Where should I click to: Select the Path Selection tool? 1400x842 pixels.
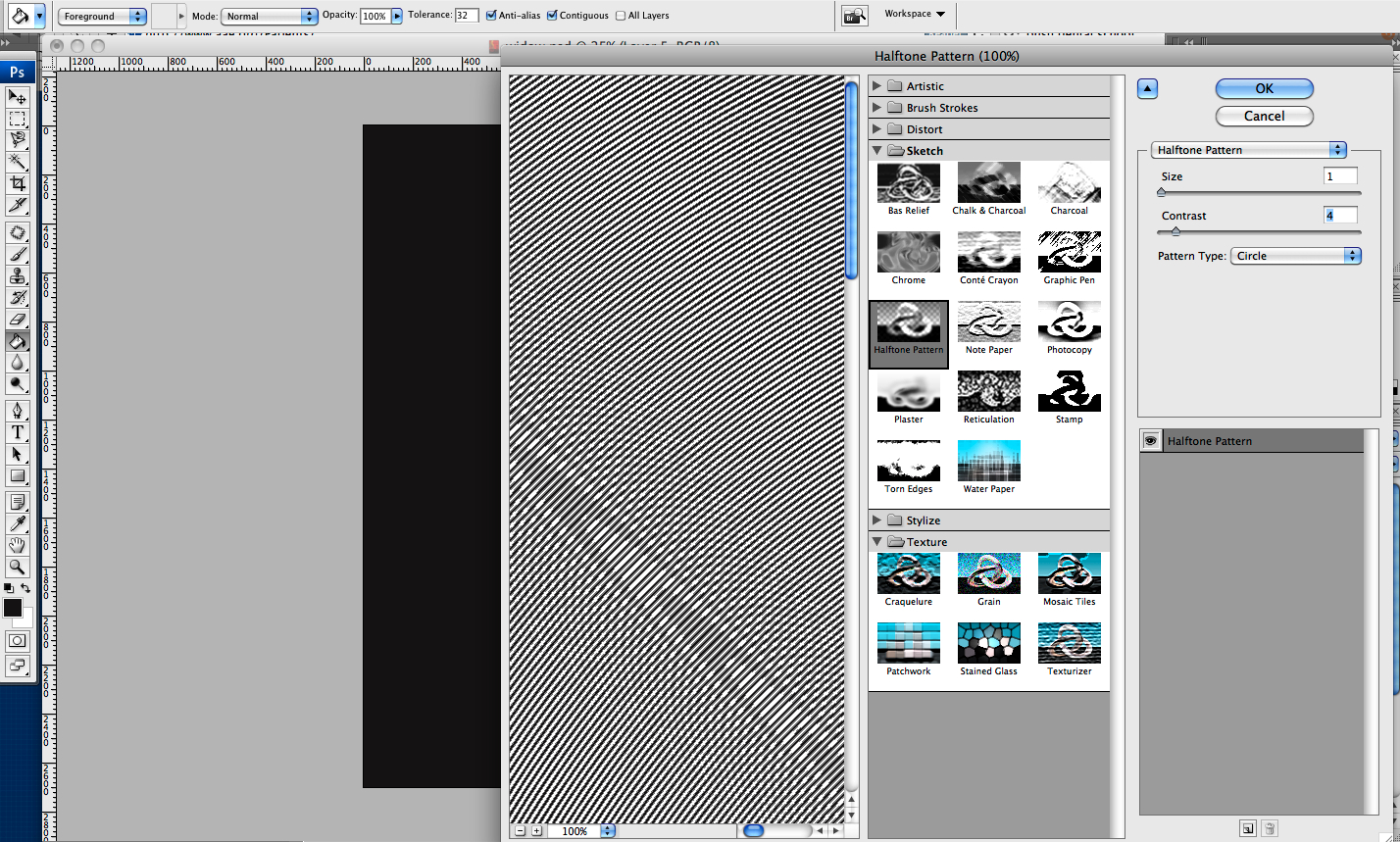click(18, 454)
